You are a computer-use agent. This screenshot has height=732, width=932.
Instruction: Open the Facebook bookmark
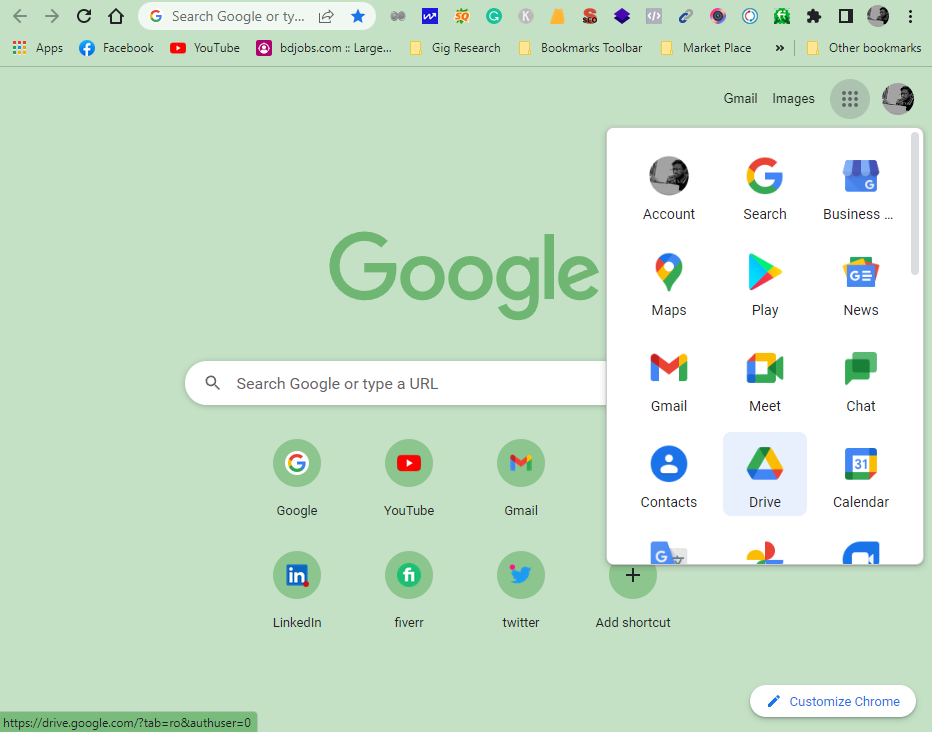click(116, 48)
